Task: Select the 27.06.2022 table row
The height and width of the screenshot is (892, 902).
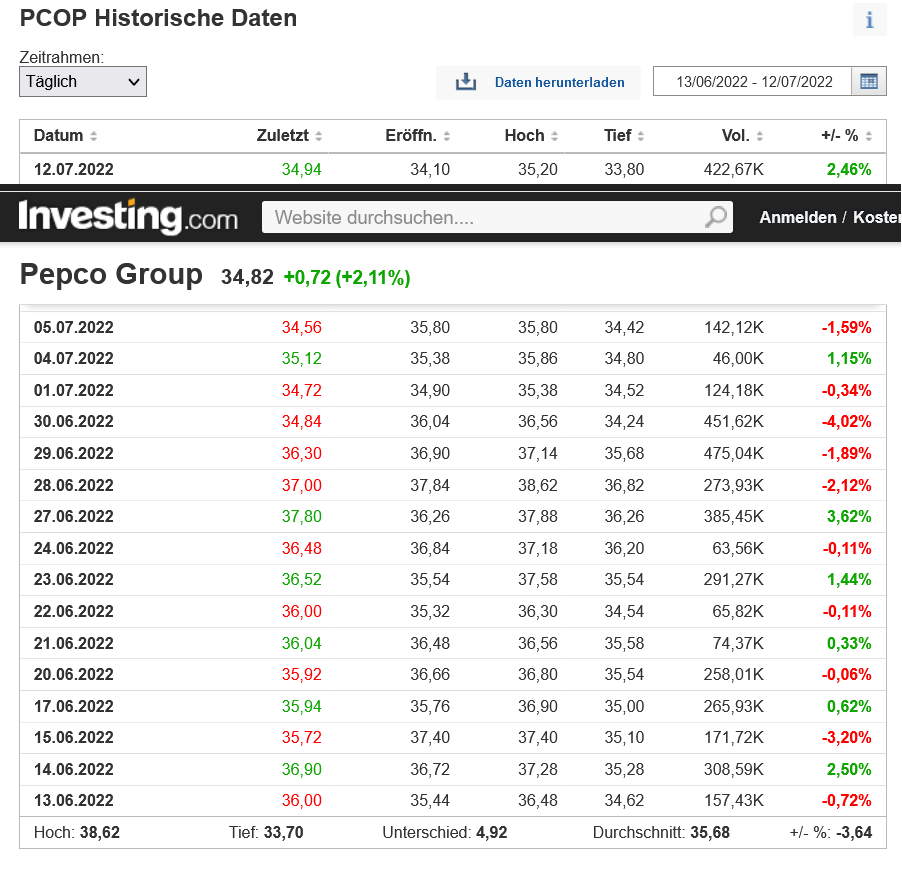Action: pos(452,517)
